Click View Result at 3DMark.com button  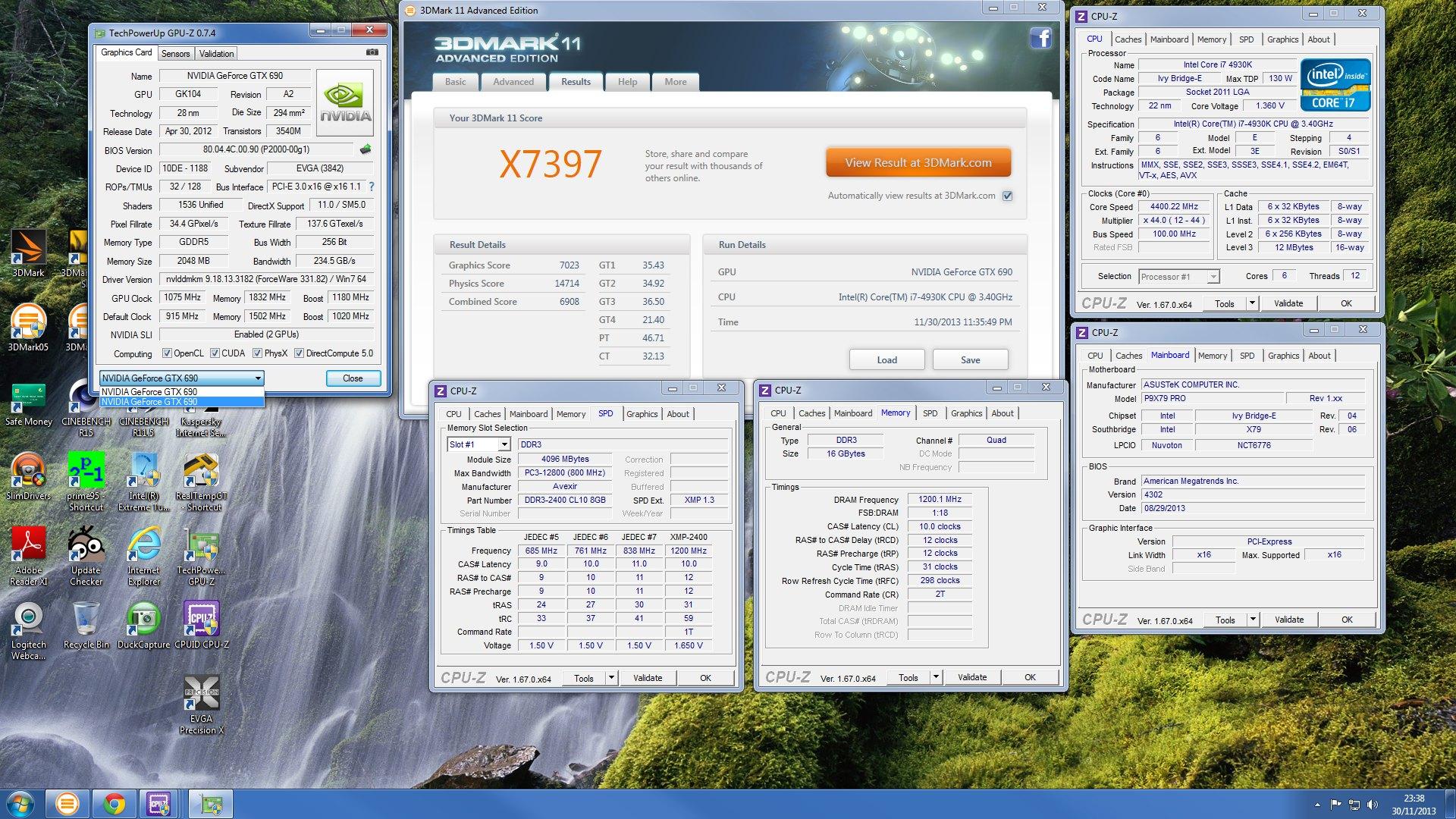click(918, 162)
